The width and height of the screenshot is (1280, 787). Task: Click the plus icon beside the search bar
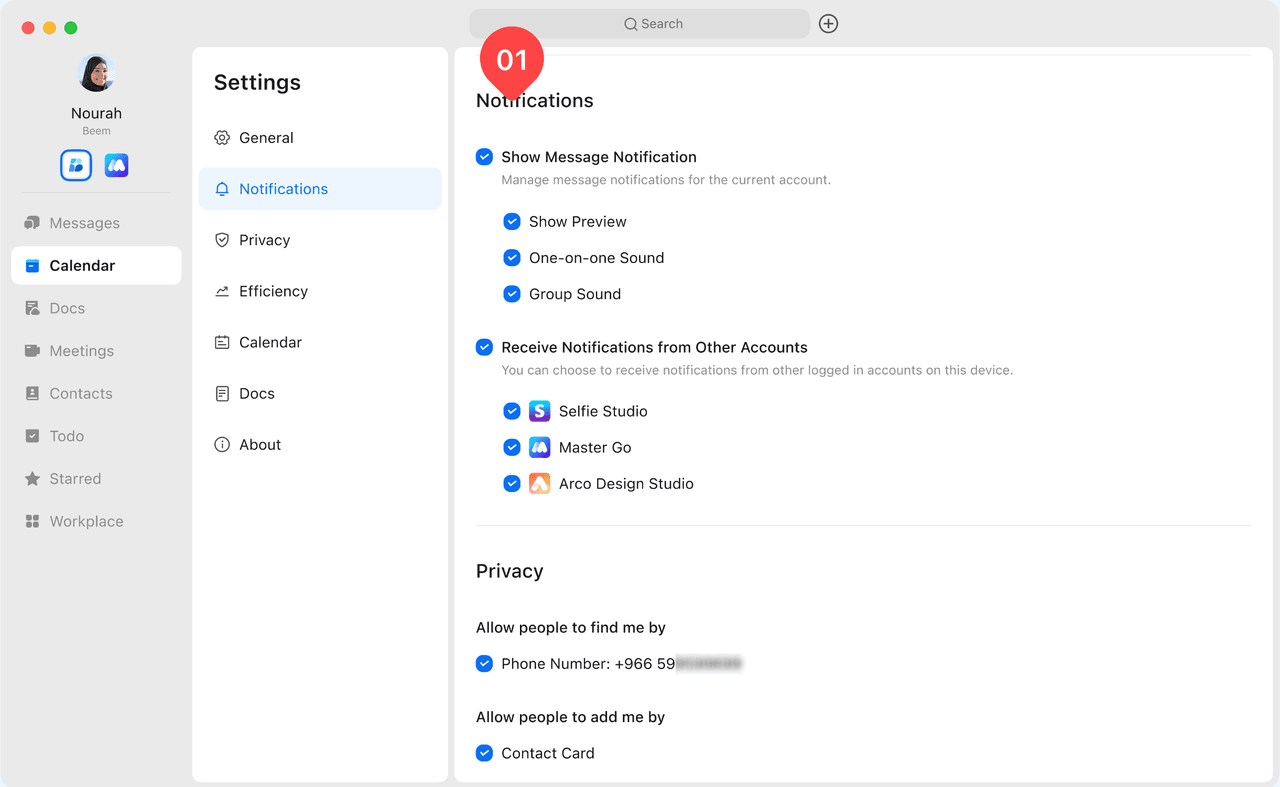click(x=828, y=24)
